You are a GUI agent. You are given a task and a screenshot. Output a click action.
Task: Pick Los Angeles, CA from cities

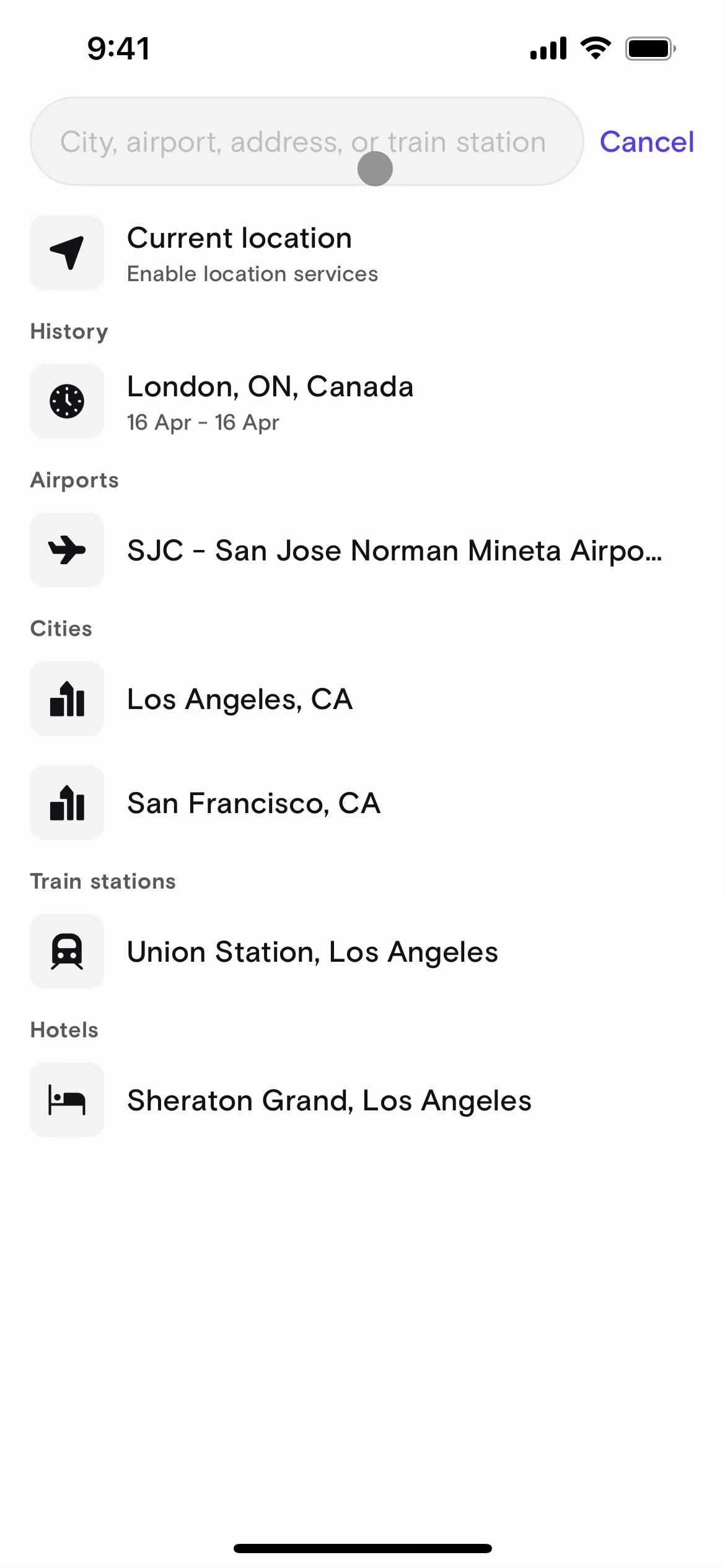[240, 699]
